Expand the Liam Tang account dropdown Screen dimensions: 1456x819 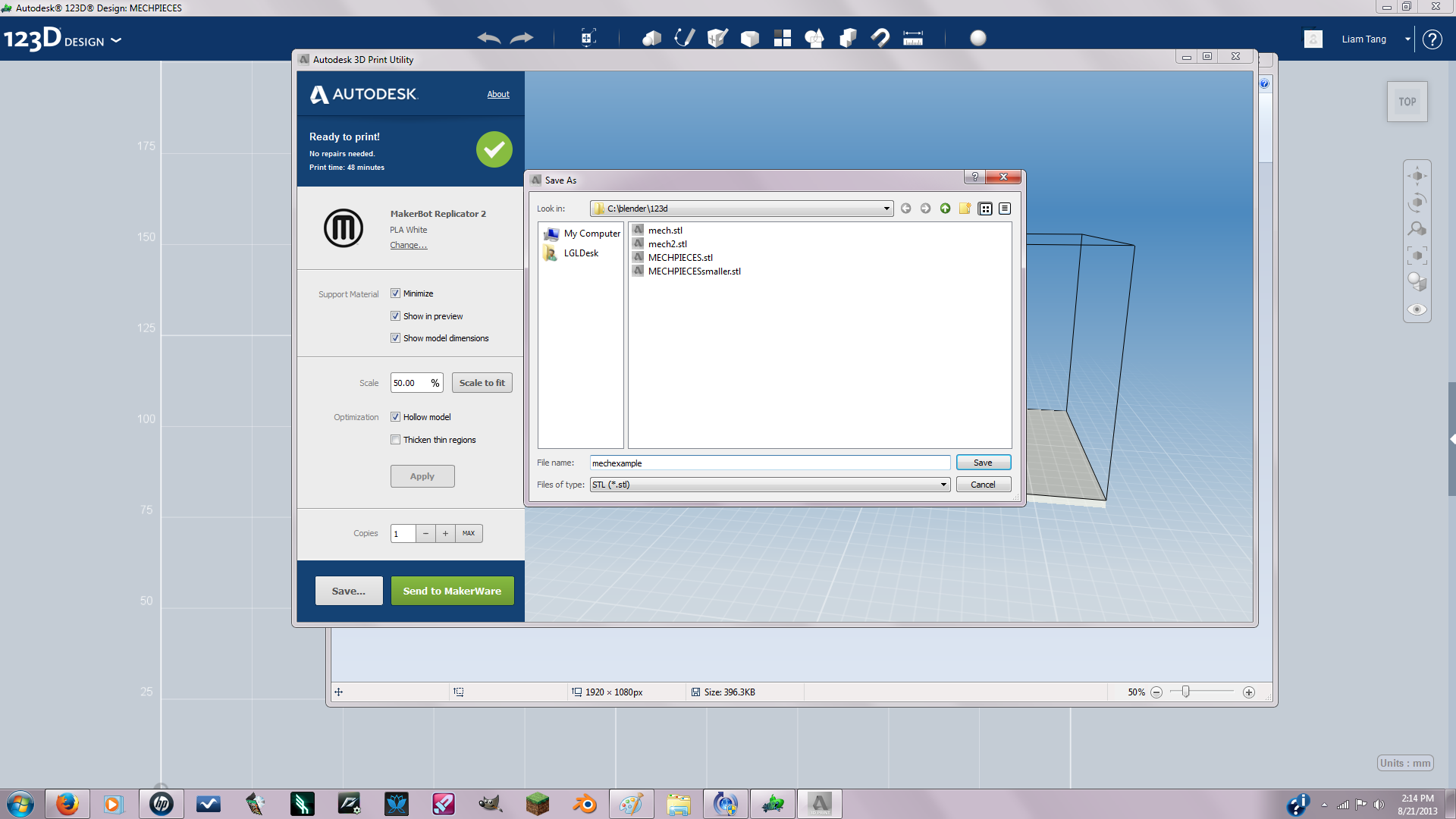coord(1407,39)
